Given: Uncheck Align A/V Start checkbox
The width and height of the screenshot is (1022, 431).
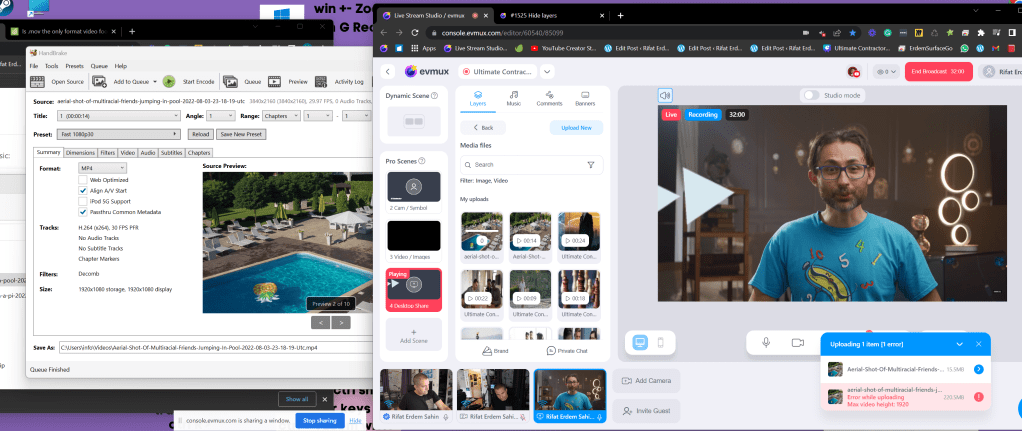Looking at the screenshot, I should click(x=83, y=190).
